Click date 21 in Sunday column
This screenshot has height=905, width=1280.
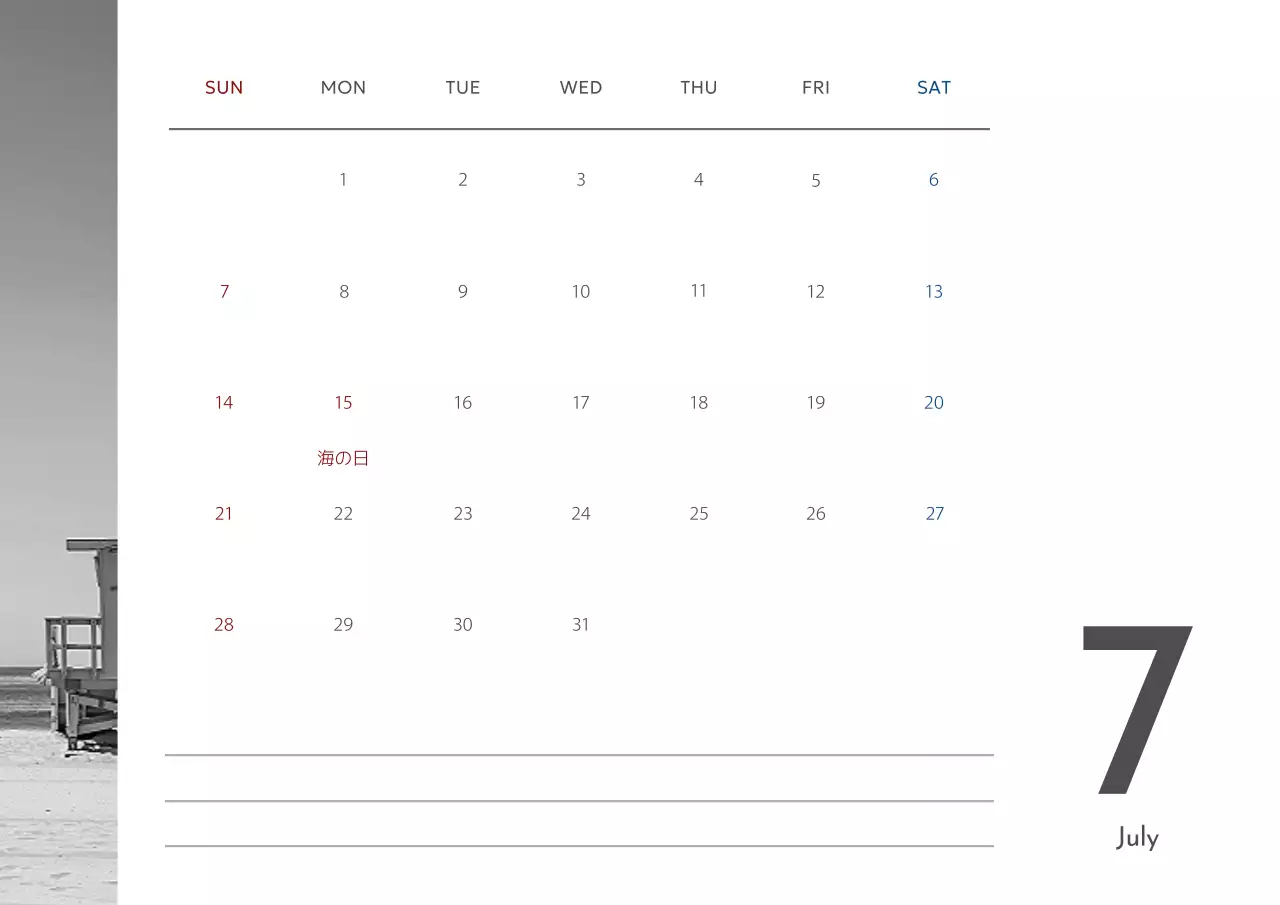coord(224,514)
